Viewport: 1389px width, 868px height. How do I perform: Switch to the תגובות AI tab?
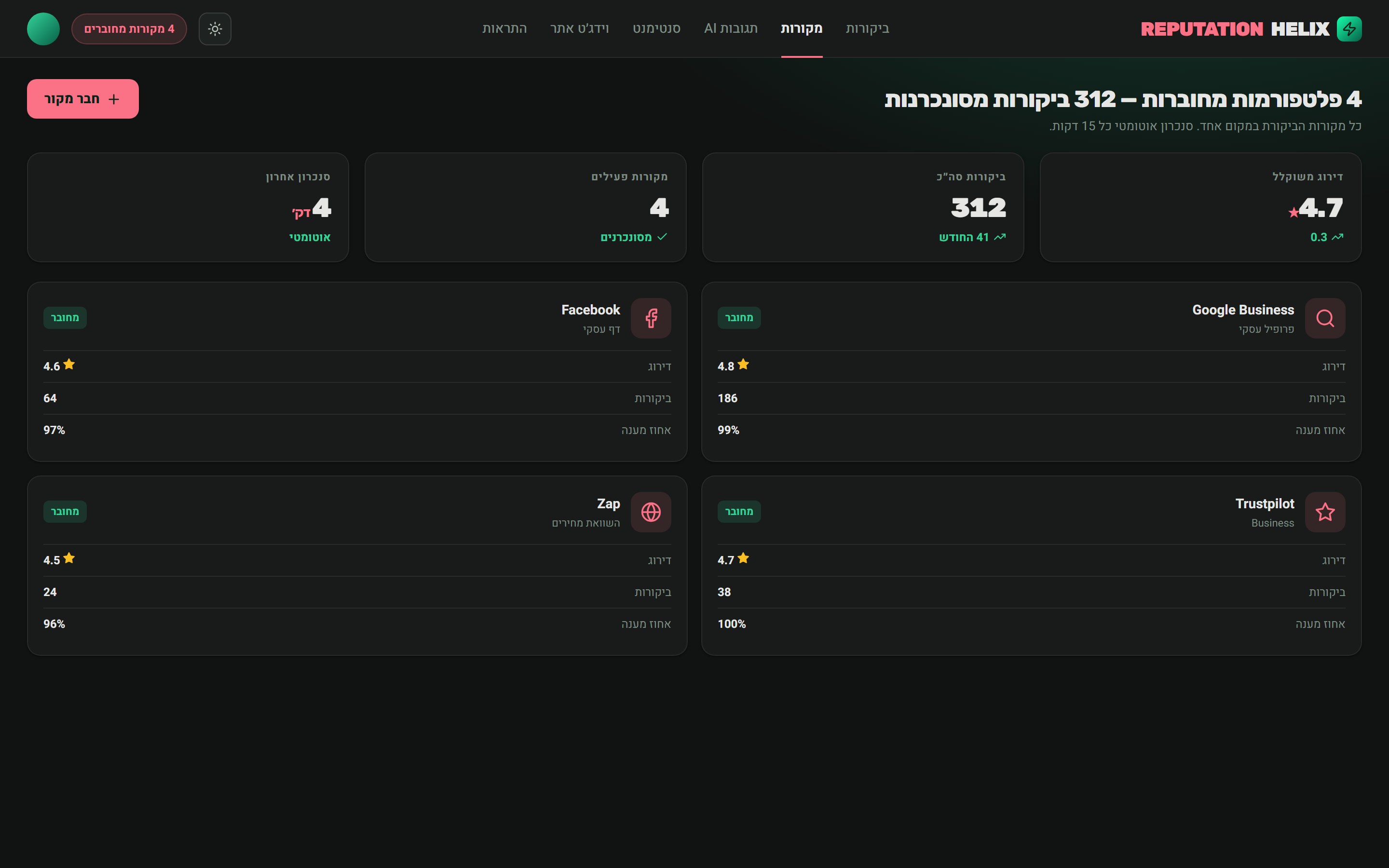pos(731,29)
